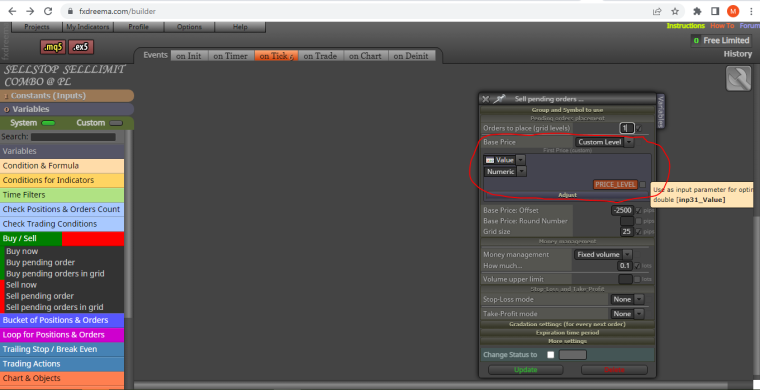This screenshot has height=390, width=760.
Task: Switch to the on Timer event tab
Action: click(231, 56)
